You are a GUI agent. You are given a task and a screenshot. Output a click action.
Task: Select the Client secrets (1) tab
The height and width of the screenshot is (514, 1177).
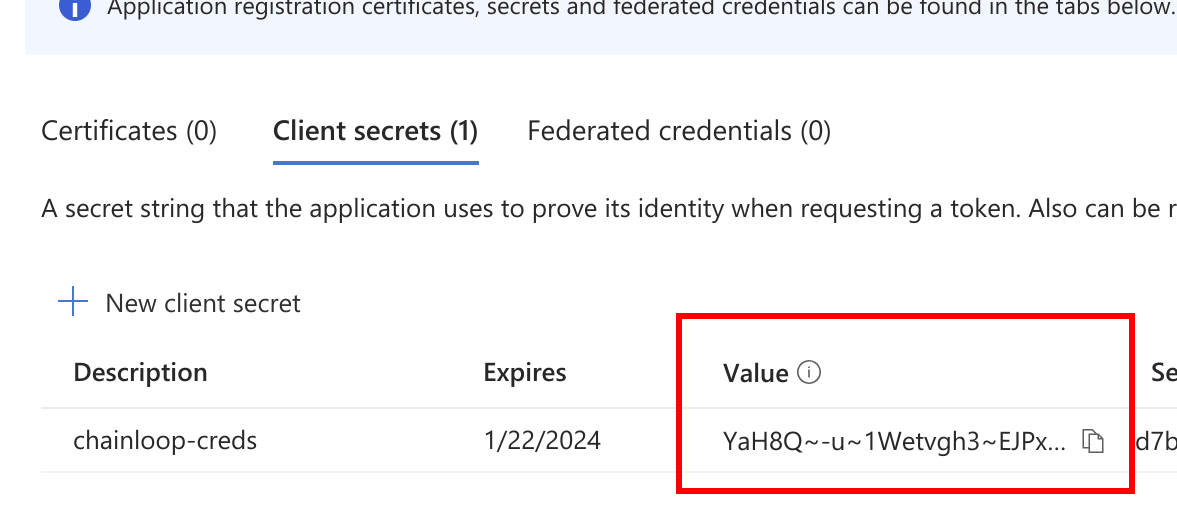coord(375,131)
